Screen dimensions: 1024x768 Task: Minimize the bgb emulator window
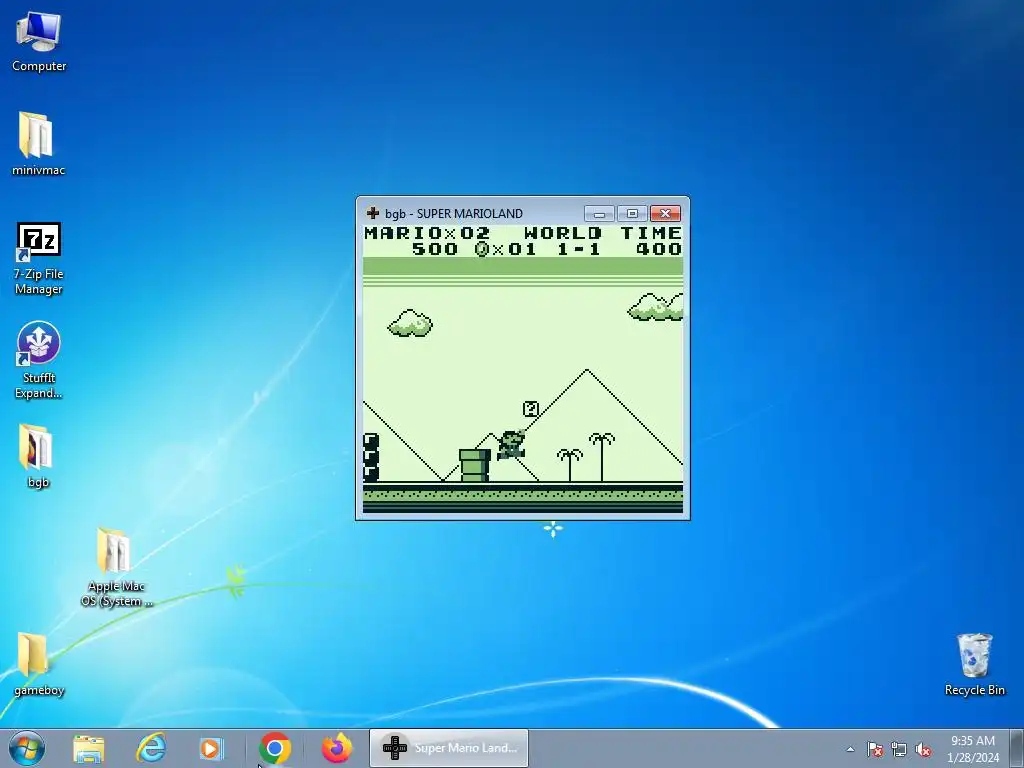click(x=599, y=214)
